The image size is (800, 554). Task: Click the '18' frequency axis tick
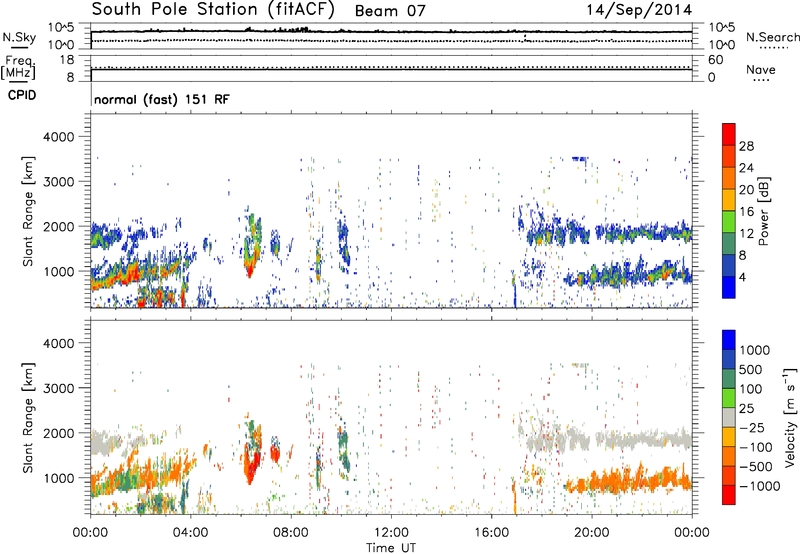pos(67,60)
